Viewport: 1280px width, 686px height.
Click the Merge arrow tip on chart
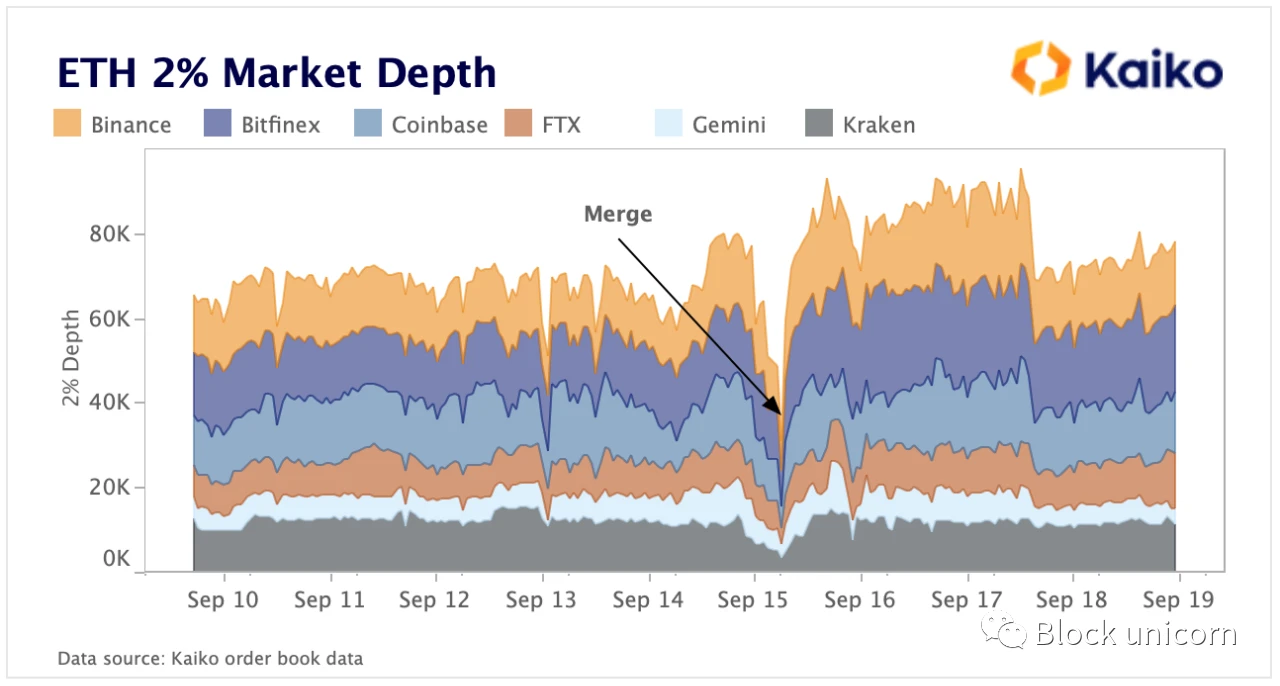(778, 411)
